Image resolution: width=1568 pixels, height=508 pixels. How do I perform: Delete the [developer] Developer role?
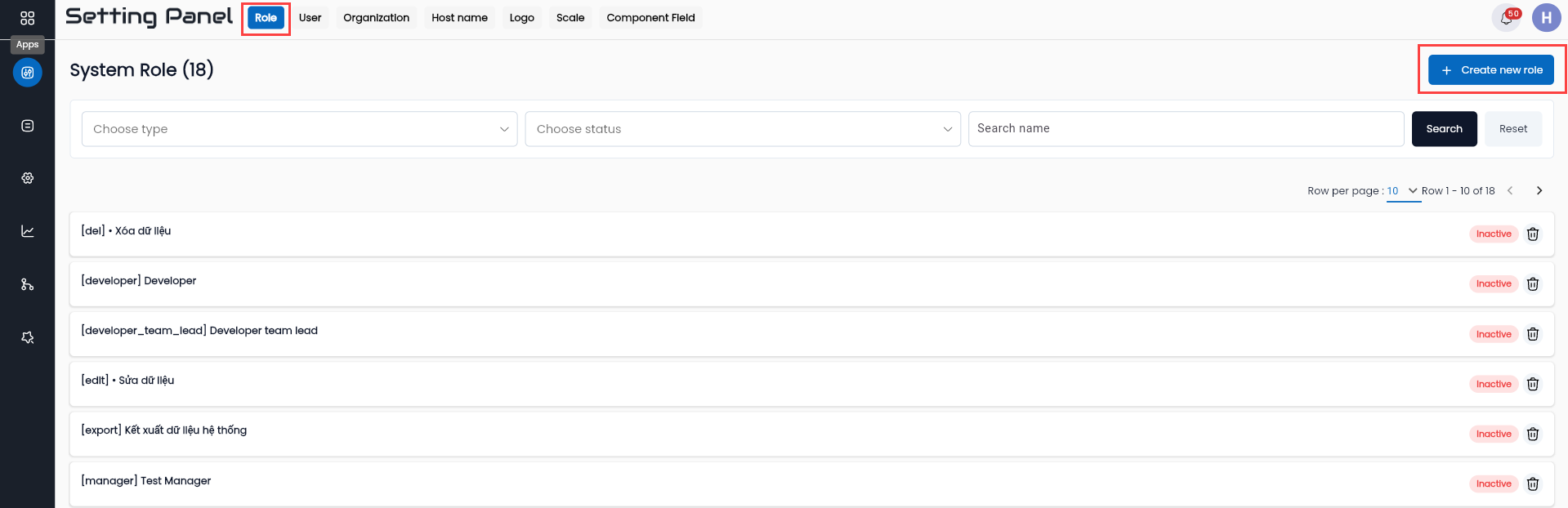(1533, 284)
